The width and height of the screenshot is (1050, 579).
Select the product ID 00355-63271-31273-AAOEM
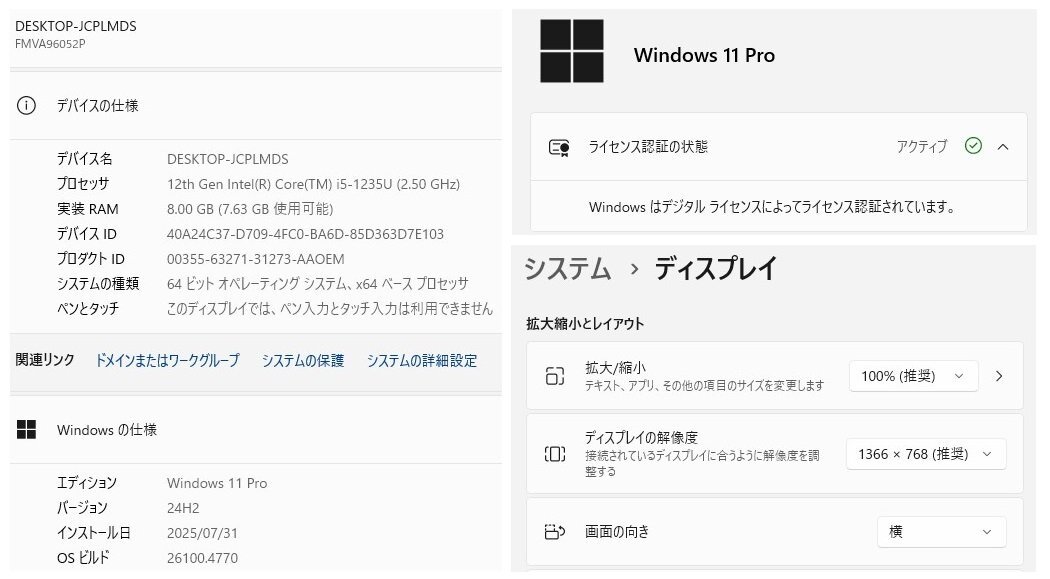tap(256, 259)
